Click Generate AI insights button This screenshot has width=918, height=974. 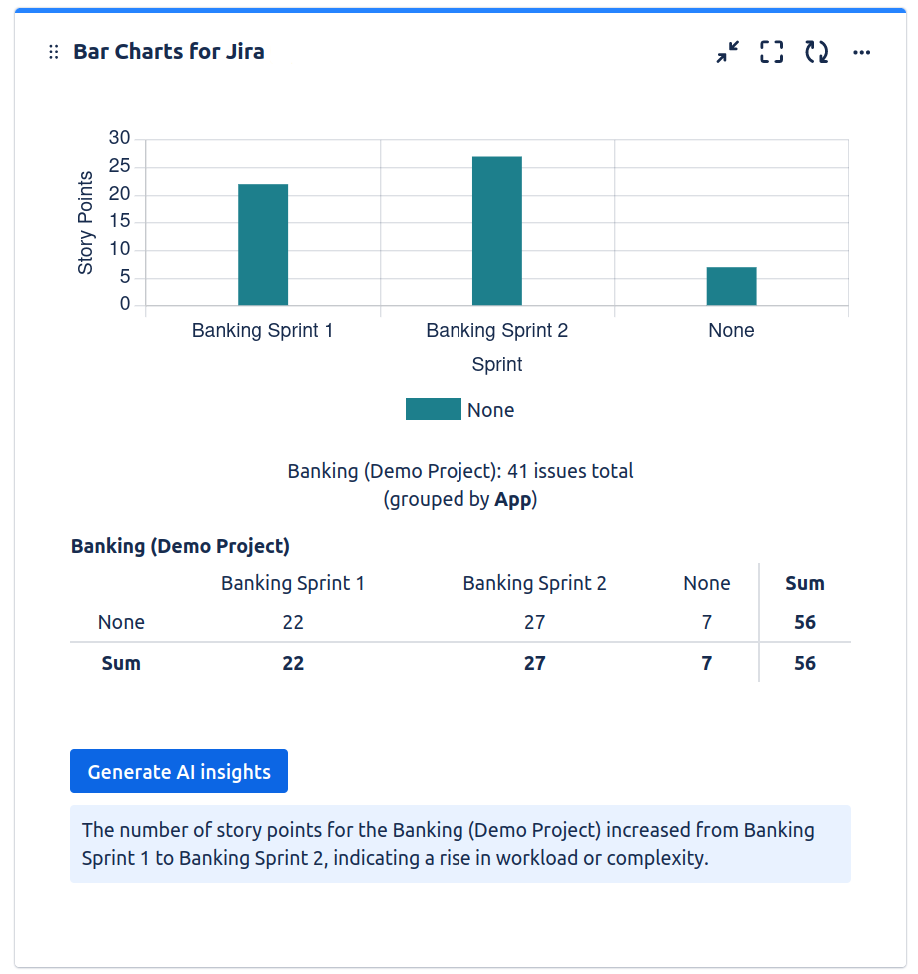pos(179,771)
